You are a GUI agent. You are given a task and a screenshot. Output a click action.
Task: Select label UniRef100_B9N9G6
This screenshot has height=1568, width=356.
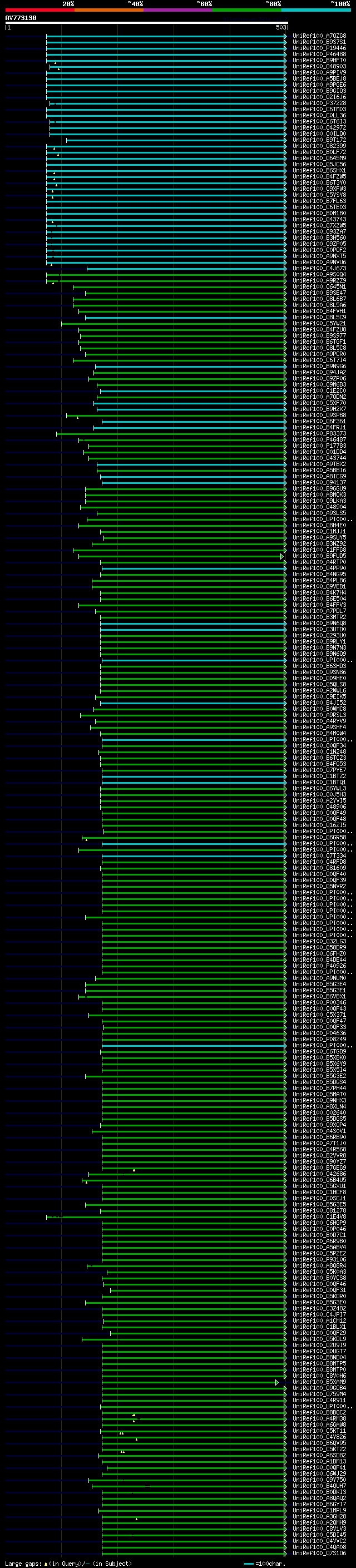tap(319, 367)
